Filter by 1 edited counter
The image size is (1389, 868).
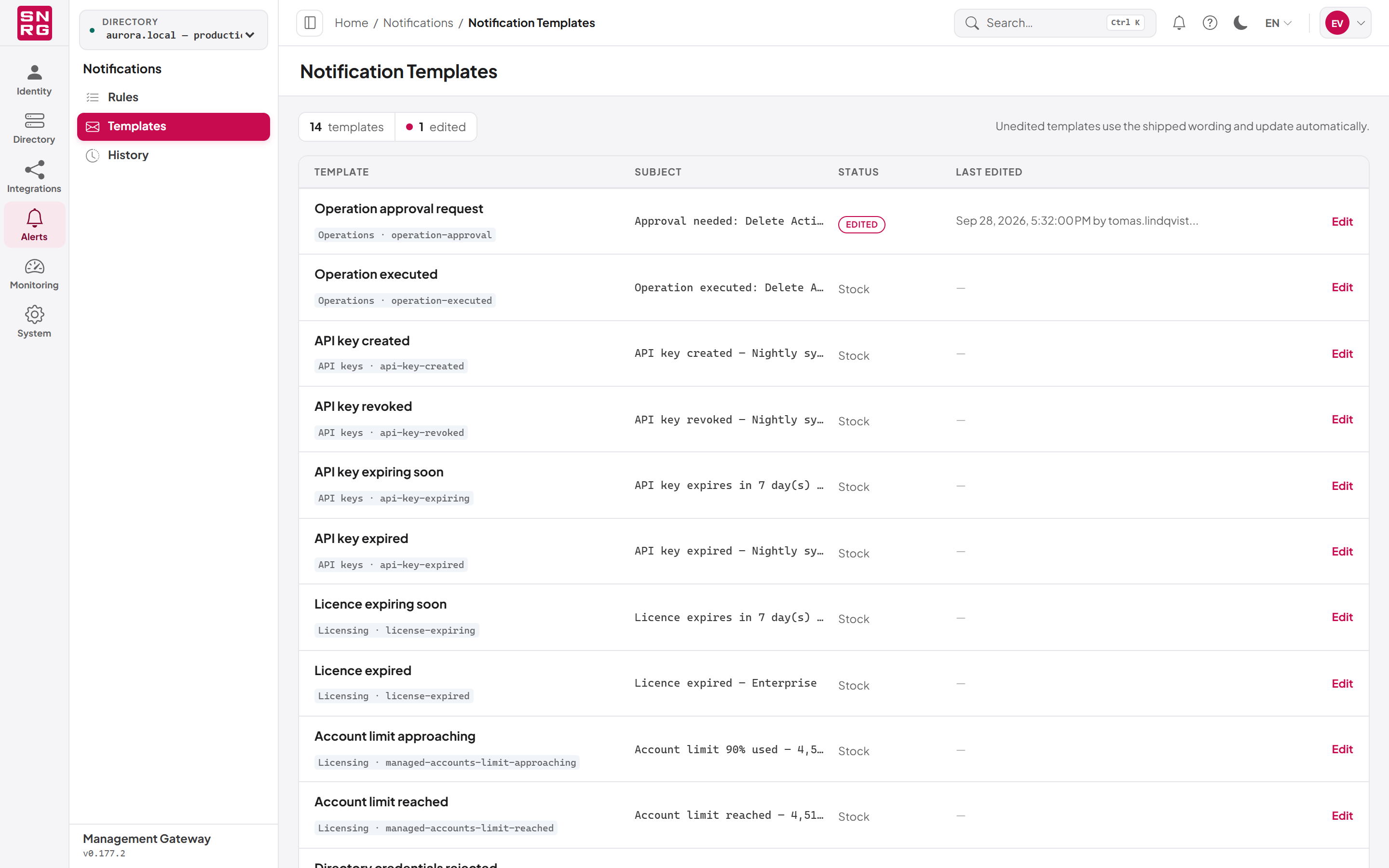coord(436,127)
